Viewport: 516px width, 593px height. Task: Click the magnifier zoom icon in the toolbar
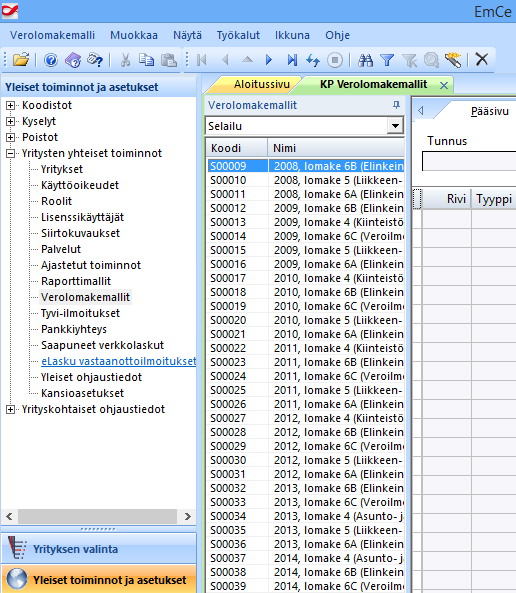point(431,60)
